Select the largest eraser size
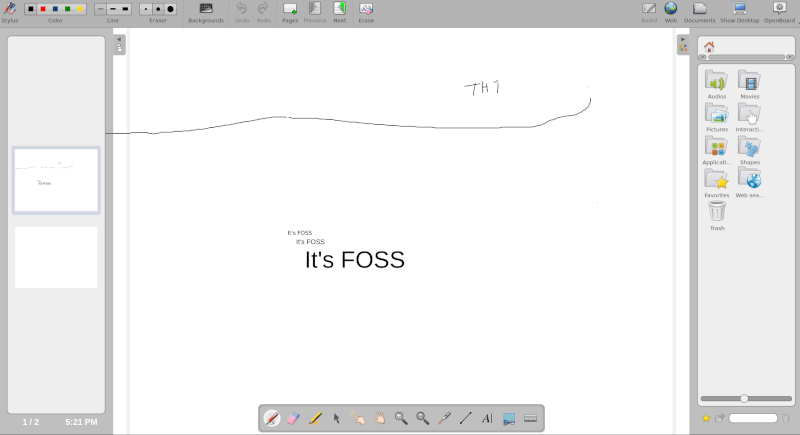This screenshot has height=435, width=800. click(170, 9)
